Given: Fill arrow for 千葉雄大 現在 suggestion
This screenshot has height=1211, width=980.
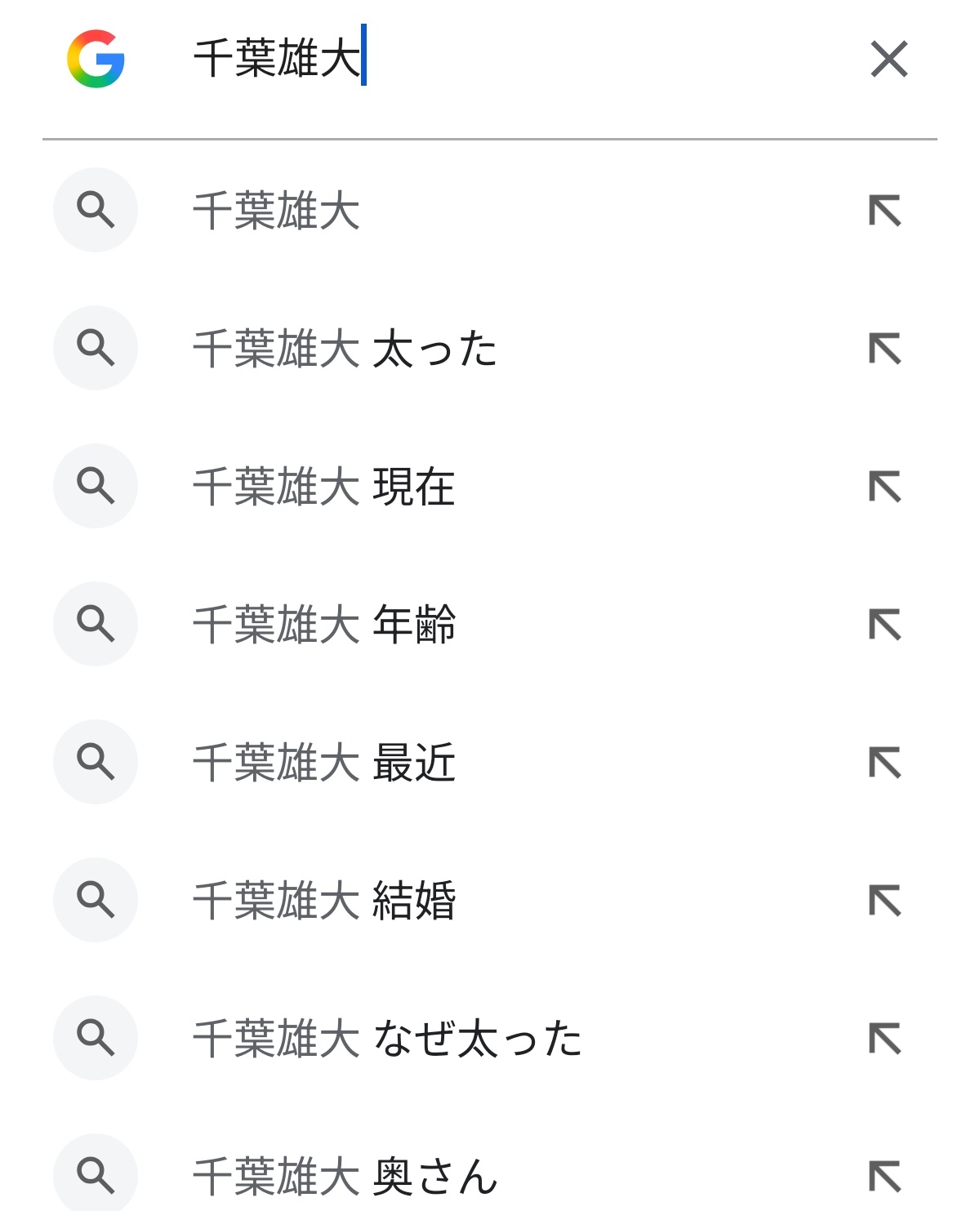Looking at the screenshot, I should coord(885,486).
